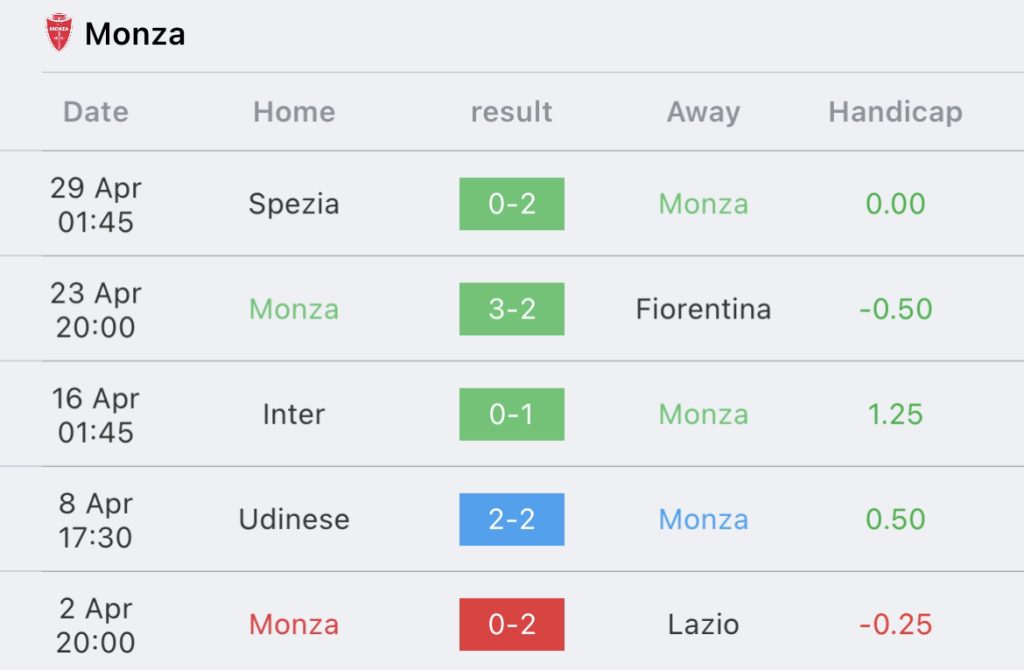Click the Away column header
The image size is (1024, 670).
point(703,112)
